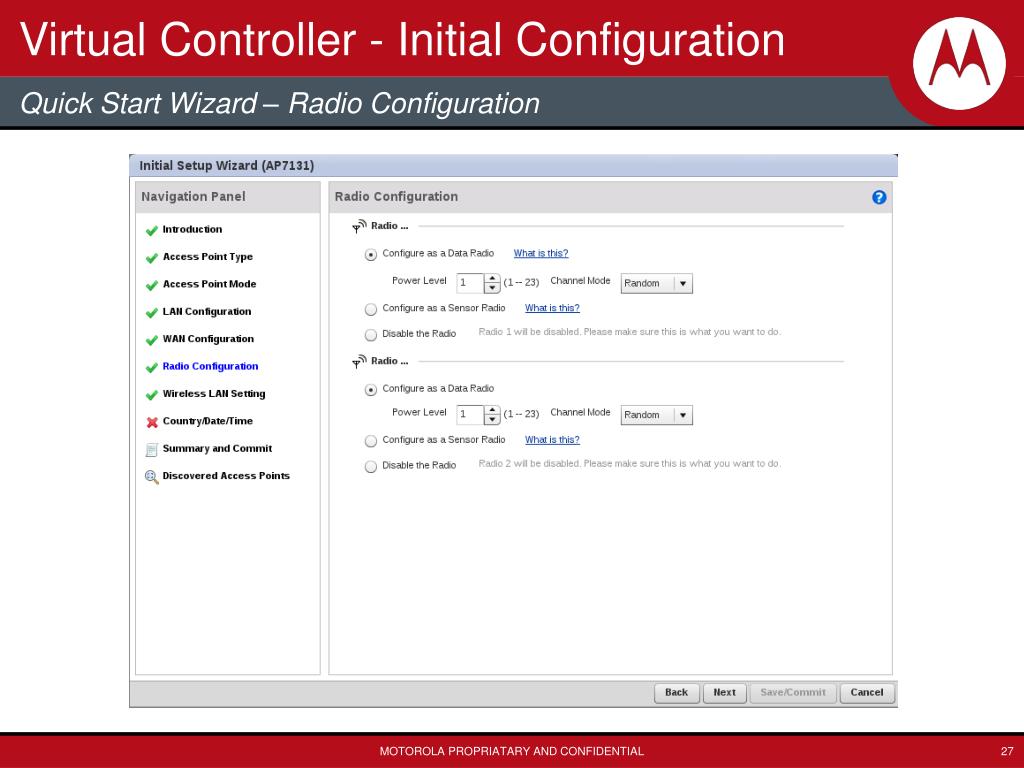Viewport: 1024px width, 768px height.
Task: Open the Radio 1 Channel Mode dropdown
Action: (x=656, y=283)
